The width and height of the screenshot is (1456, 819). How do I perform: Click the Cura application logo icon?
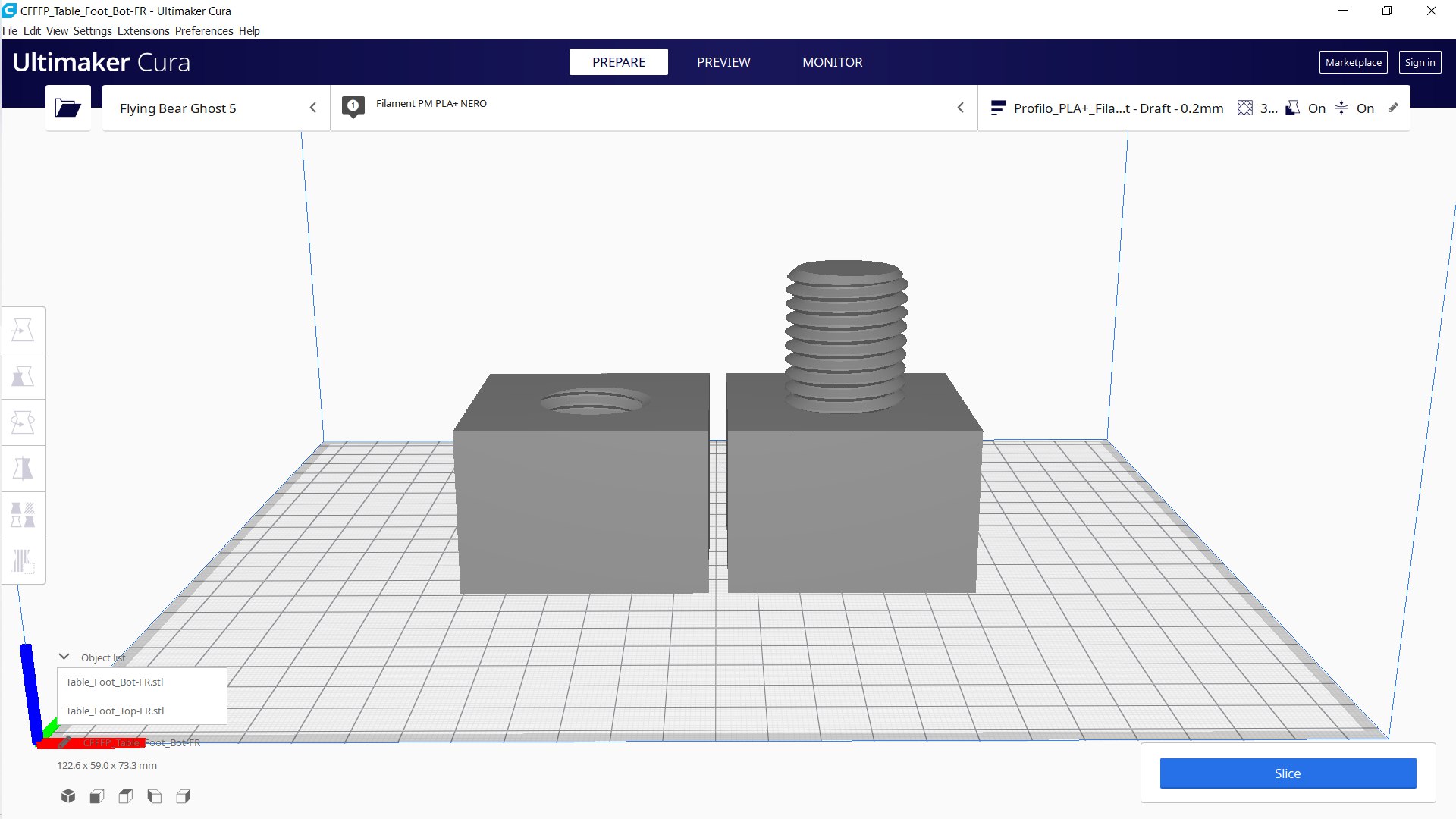pos(9,11)
